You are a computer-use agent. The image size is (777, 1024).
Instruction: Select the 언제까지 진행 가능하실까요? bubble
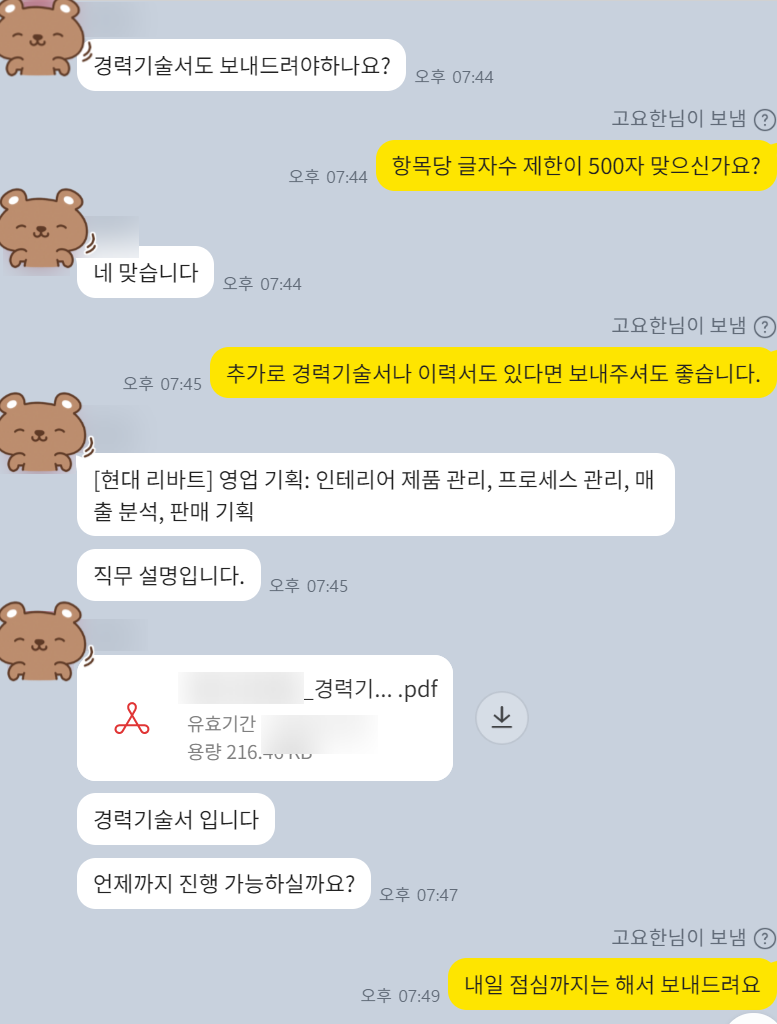(224, 884)
